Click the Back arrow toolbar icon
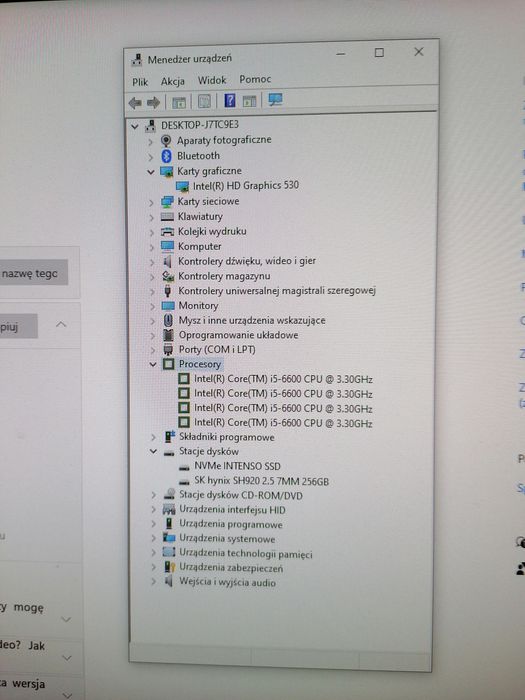The height and width of the screenshot is (700, 525). (x=135, y=103)
